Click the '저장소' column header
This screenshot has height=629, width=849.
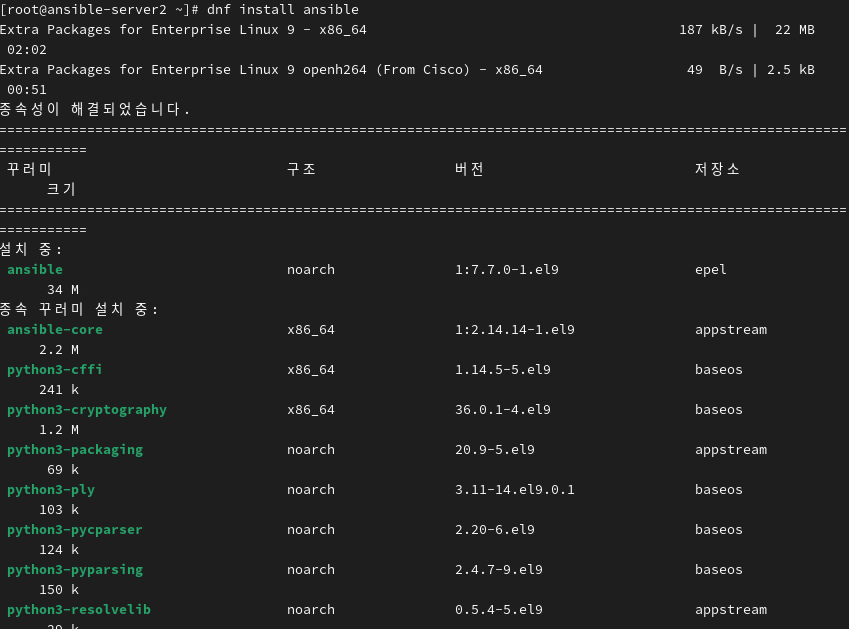point(717,169)
